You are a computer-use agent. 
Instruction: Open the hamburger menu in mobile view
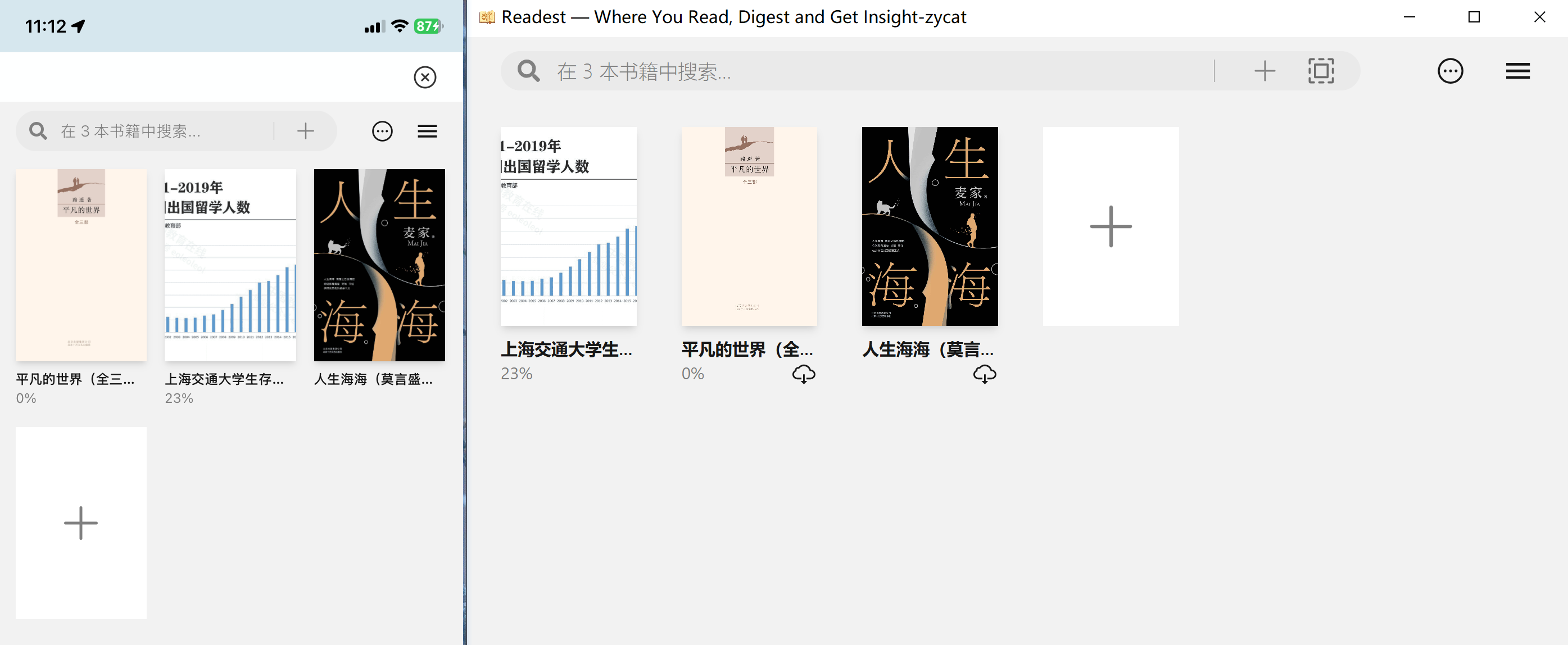coord(427,131)
